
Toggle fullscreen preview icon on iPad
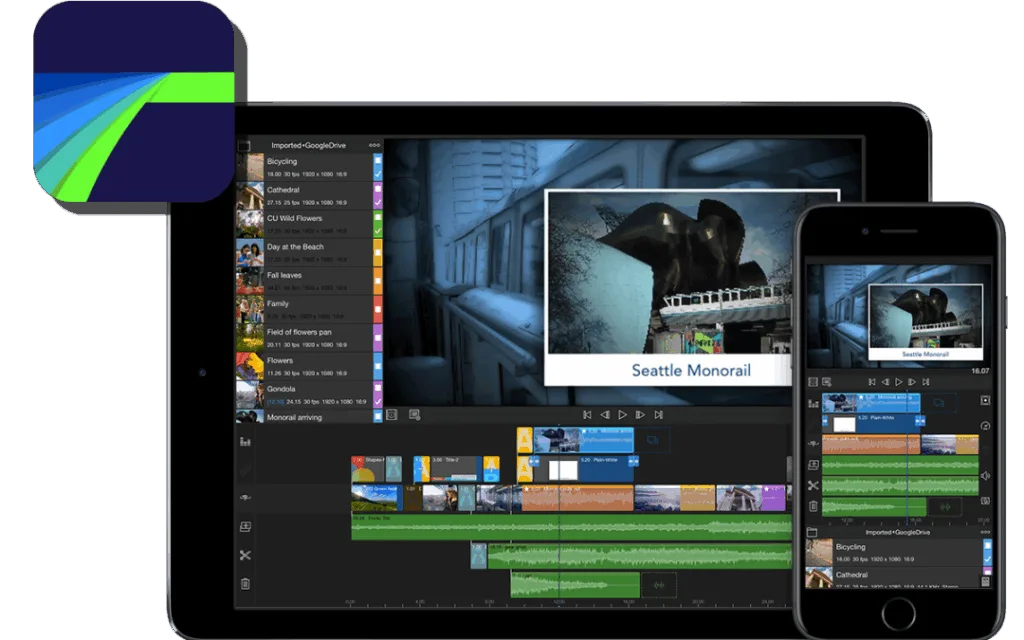tap(392, 415)
